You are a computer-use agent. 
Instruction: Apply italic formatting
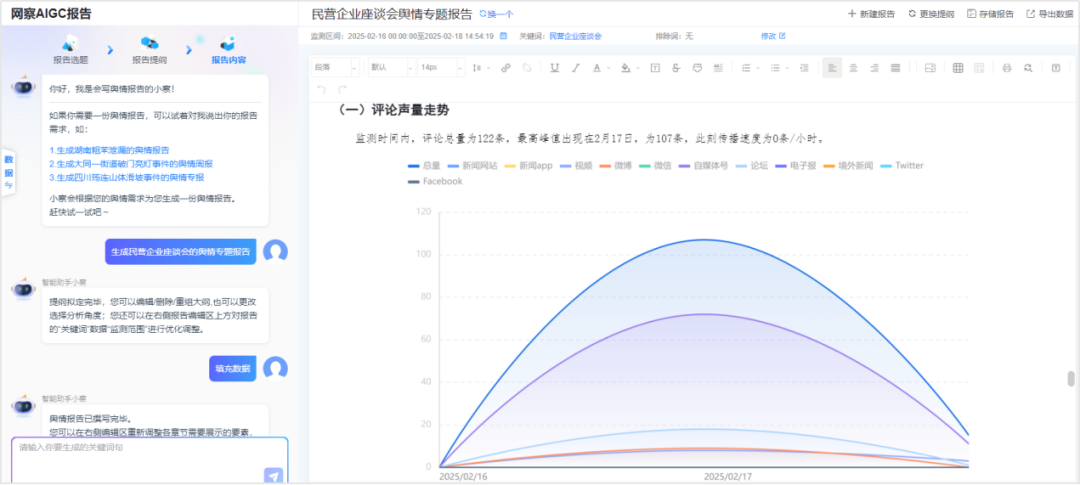point(576,68)
